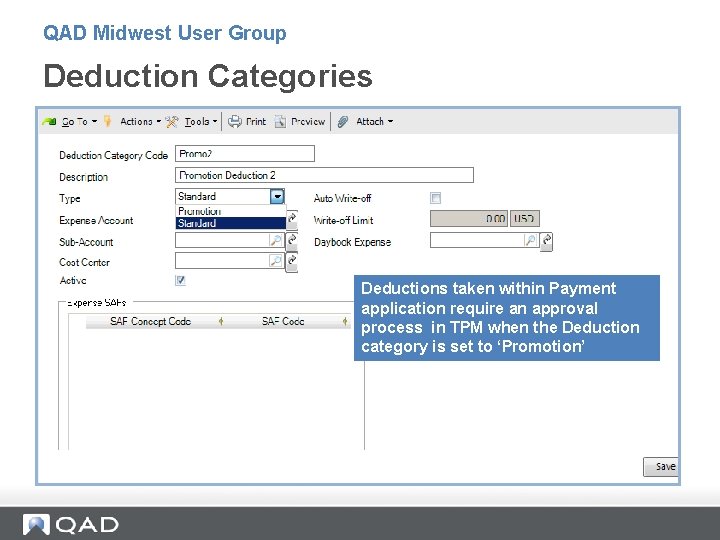Click the Cost Center input field
Screen dimensions: 720x540
pyautogui.click(x=222, y=261)
